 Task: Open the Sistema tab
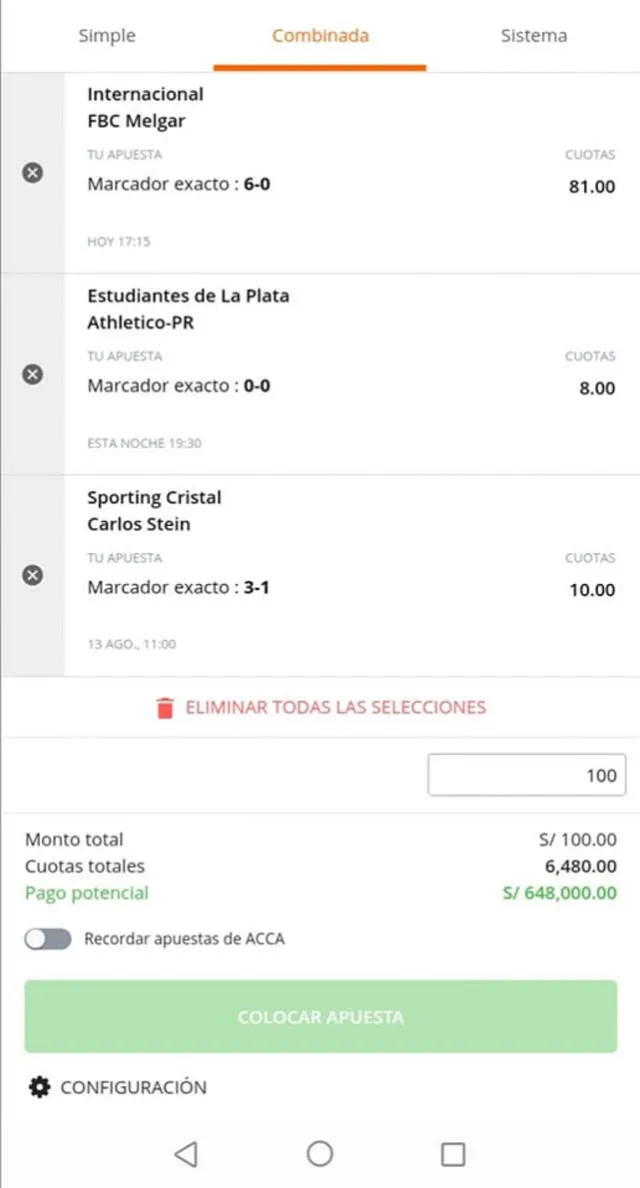(x=534, y=35)
